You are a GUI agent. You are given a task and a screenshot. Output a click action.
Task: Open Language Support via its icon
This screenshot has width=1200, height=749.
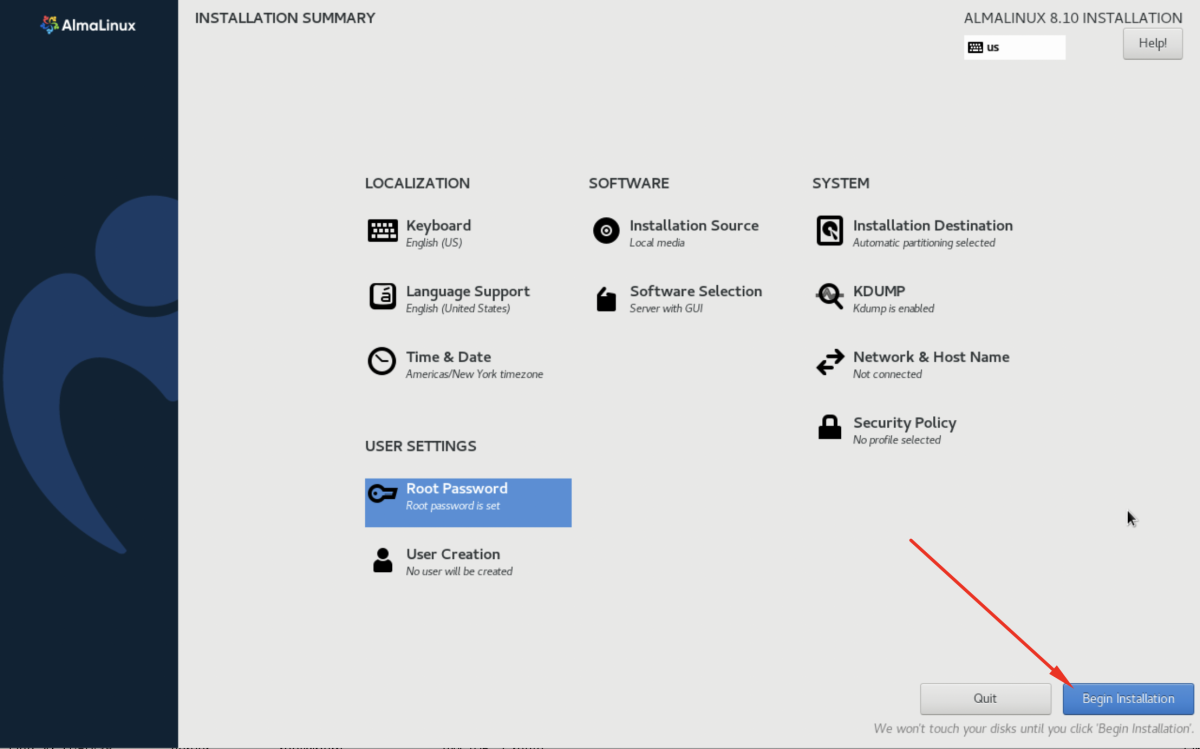[382, 297]
